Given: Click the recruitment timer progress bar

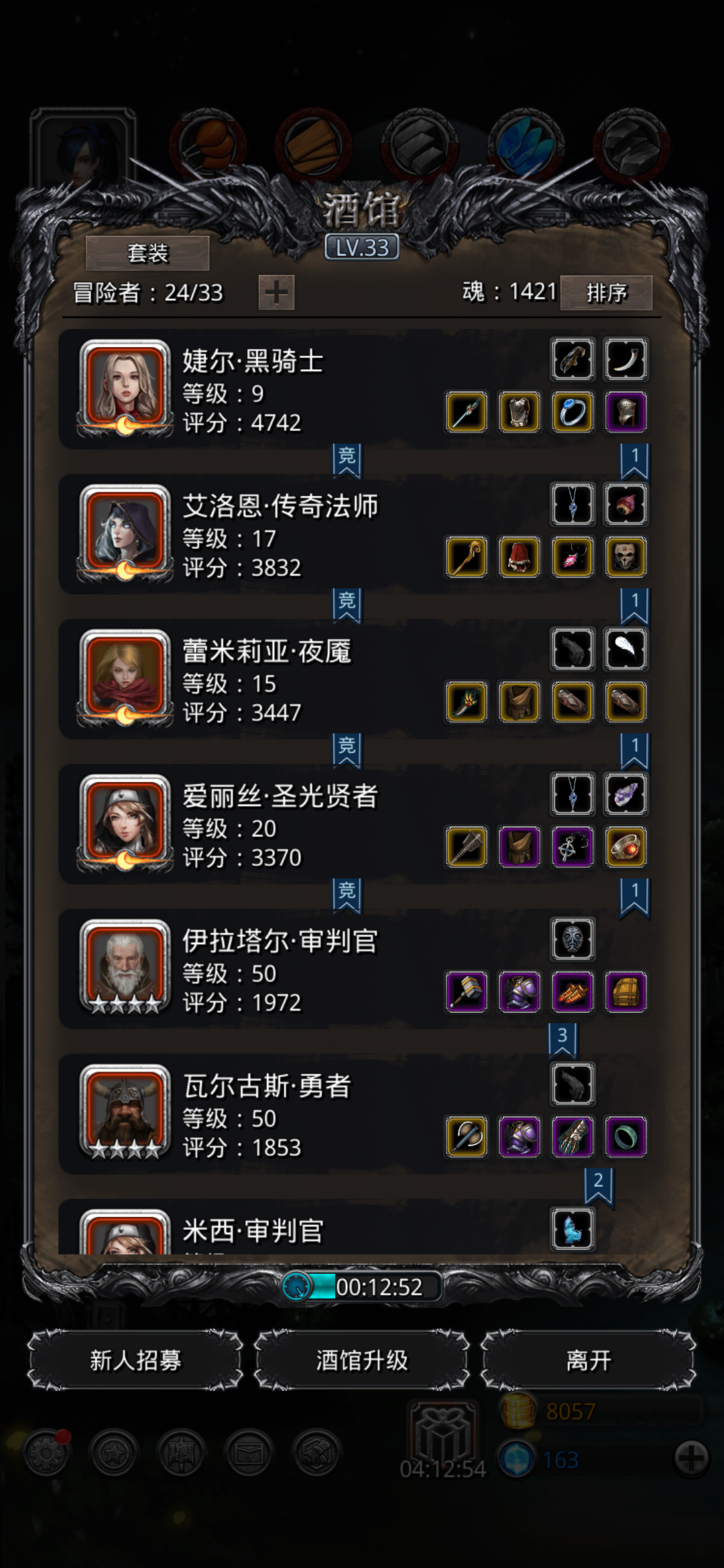Looking at the screenshot, I should (362, 1287).
